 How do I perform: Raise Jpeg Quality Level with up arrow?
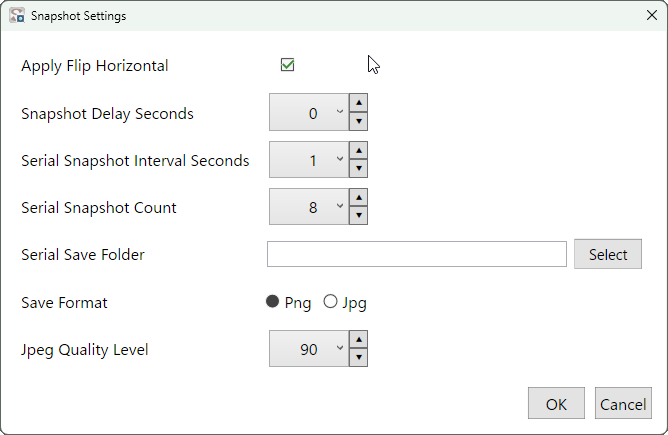[359, 340]
